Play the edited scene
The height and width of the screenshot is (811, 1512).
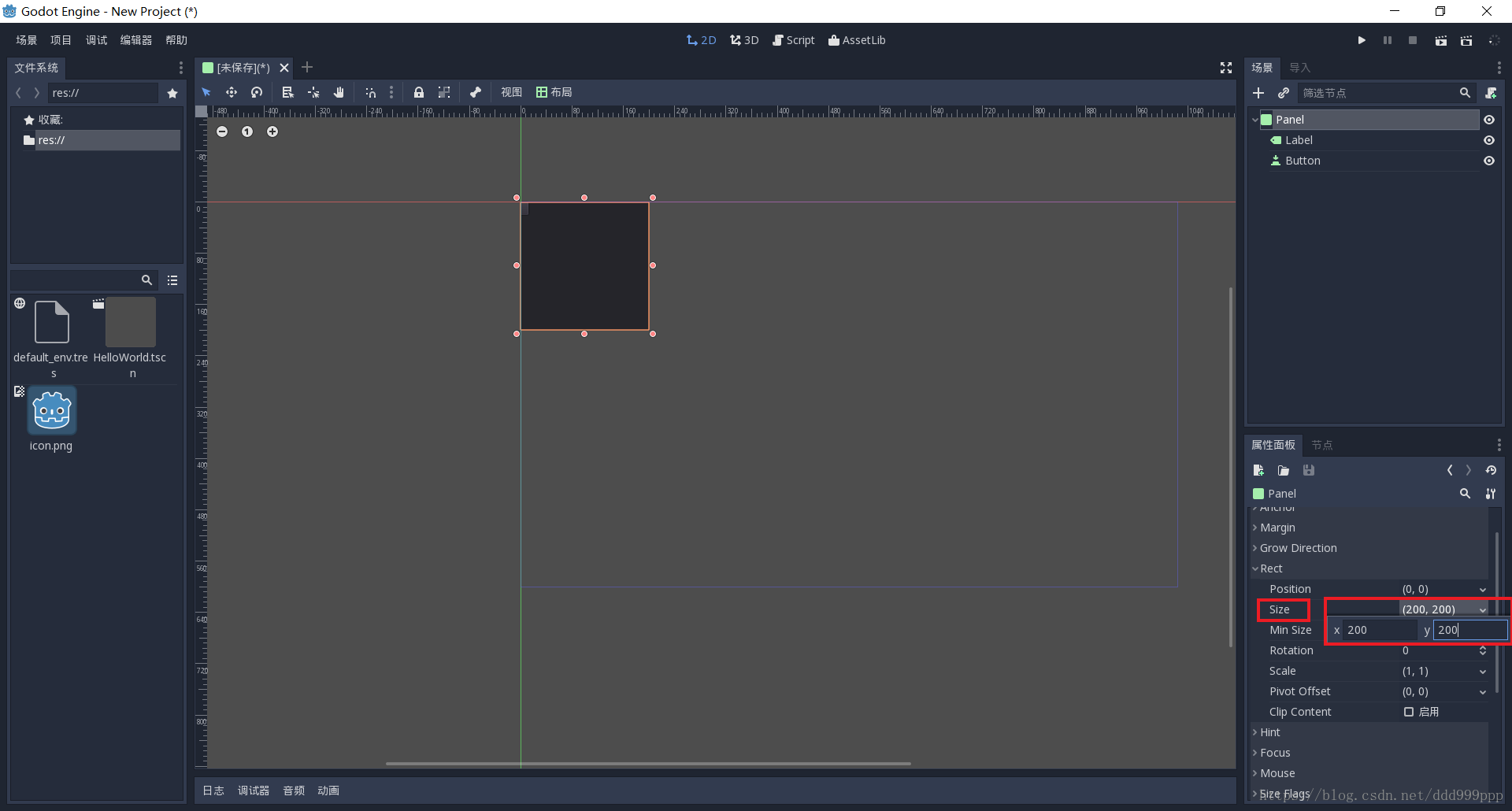(1440, 40)
